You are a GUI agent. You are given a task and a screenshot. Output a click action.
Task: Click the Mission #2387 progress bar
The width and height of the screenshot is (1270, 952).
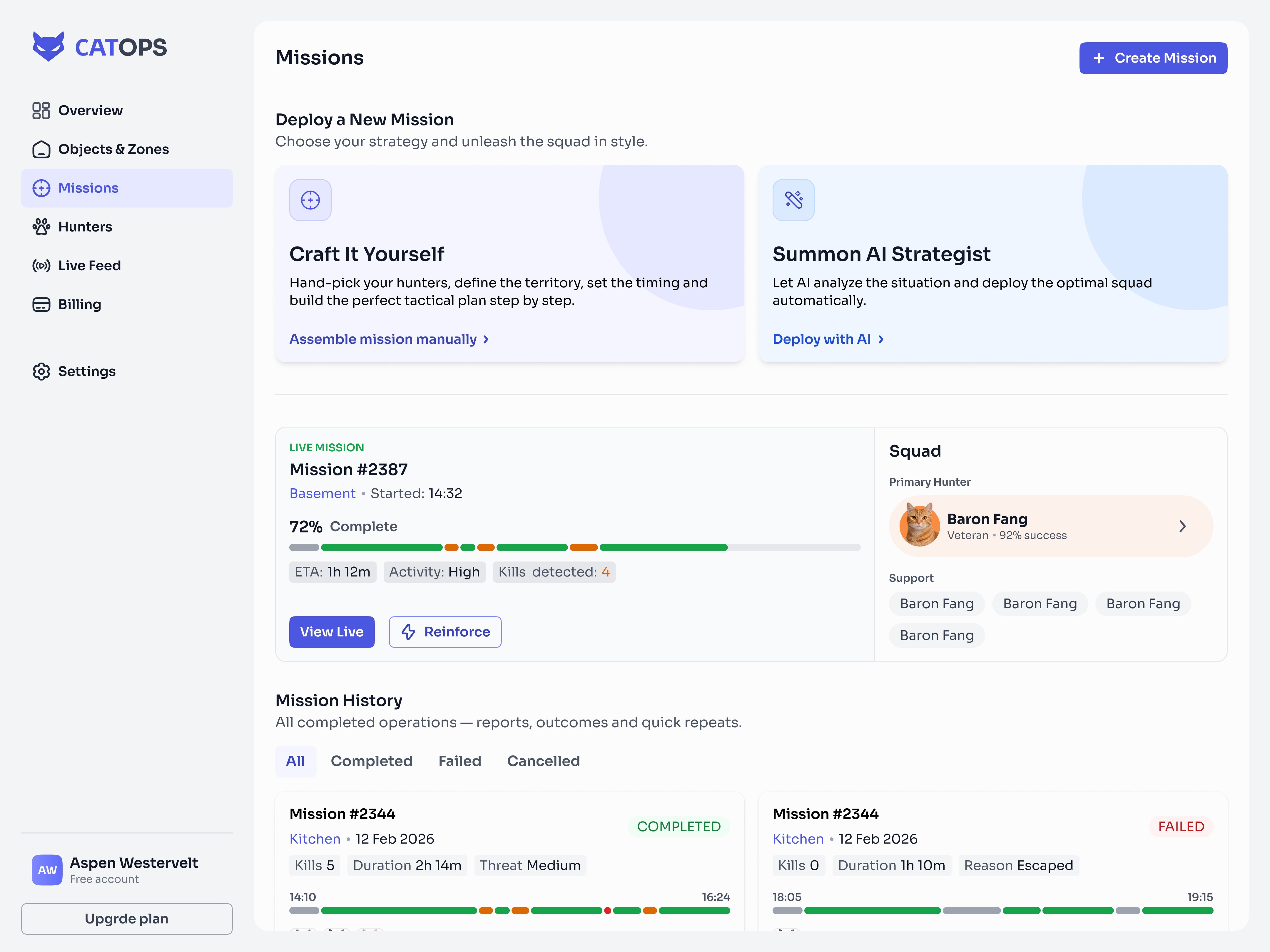575,547
